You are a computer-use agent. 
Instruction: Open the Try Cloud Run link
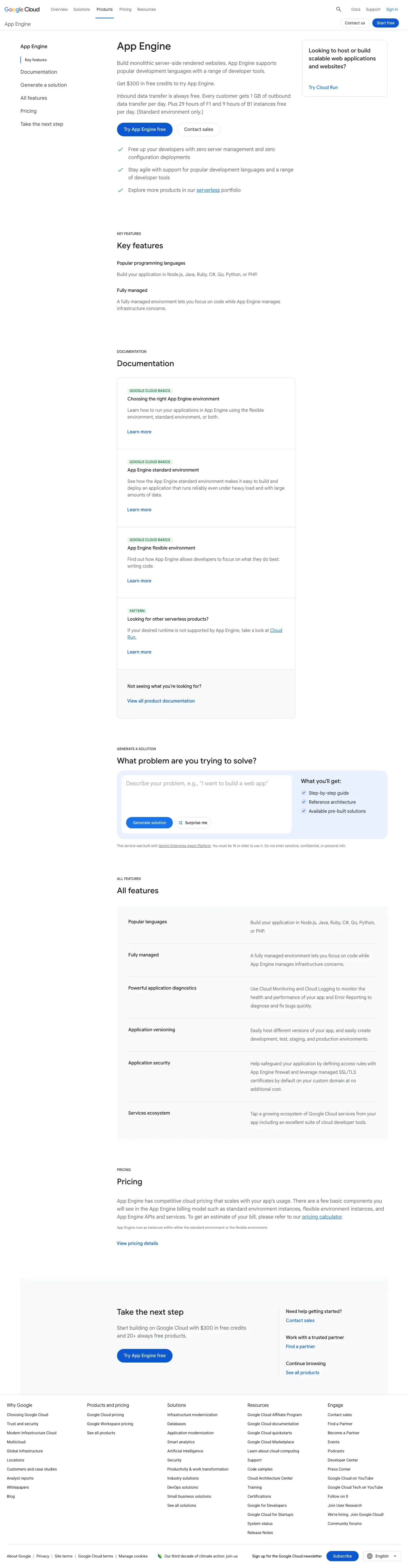coord(323,87)
